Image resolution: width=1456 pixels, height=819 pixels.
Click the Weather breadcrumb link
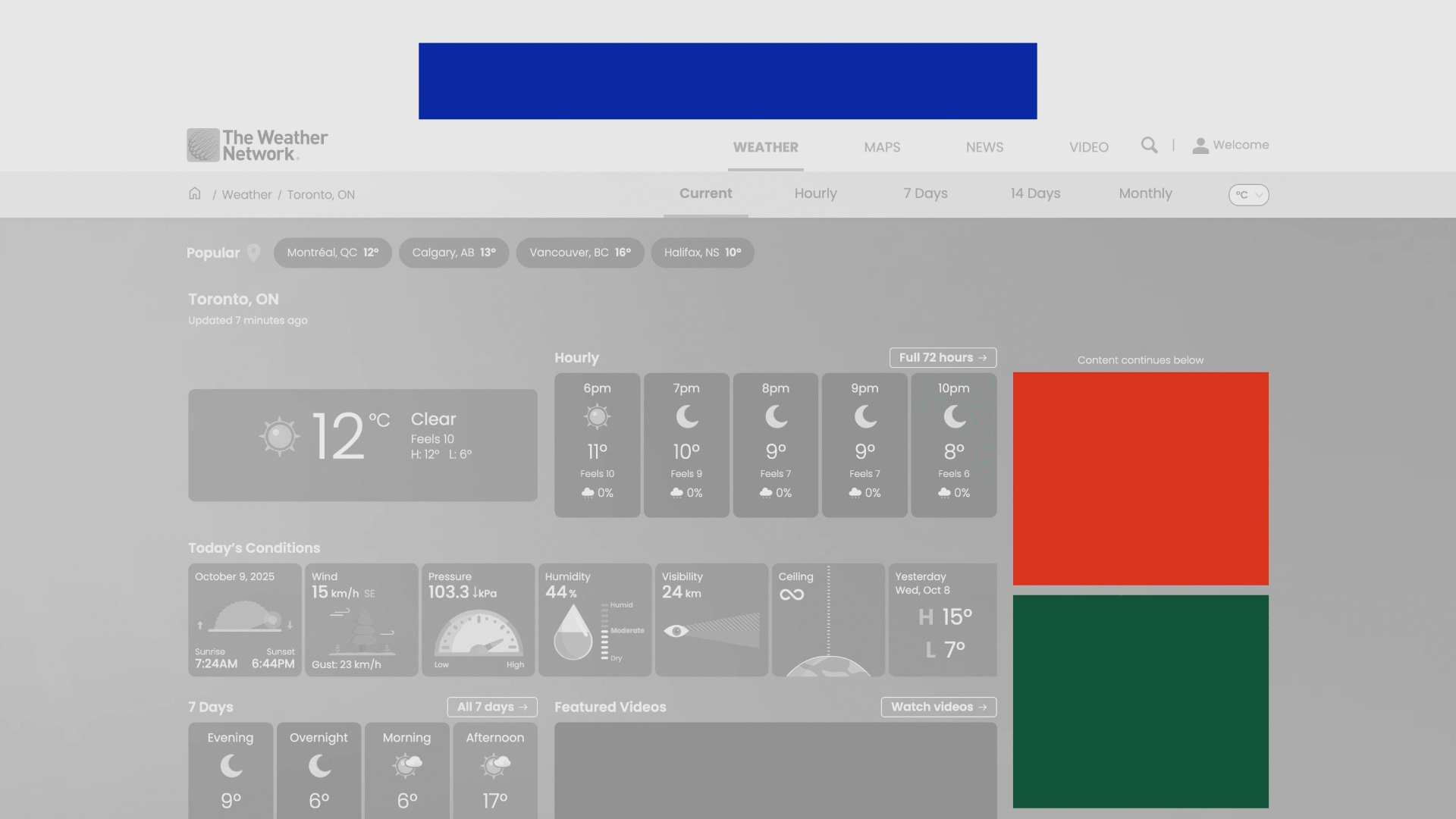[246, 195]
